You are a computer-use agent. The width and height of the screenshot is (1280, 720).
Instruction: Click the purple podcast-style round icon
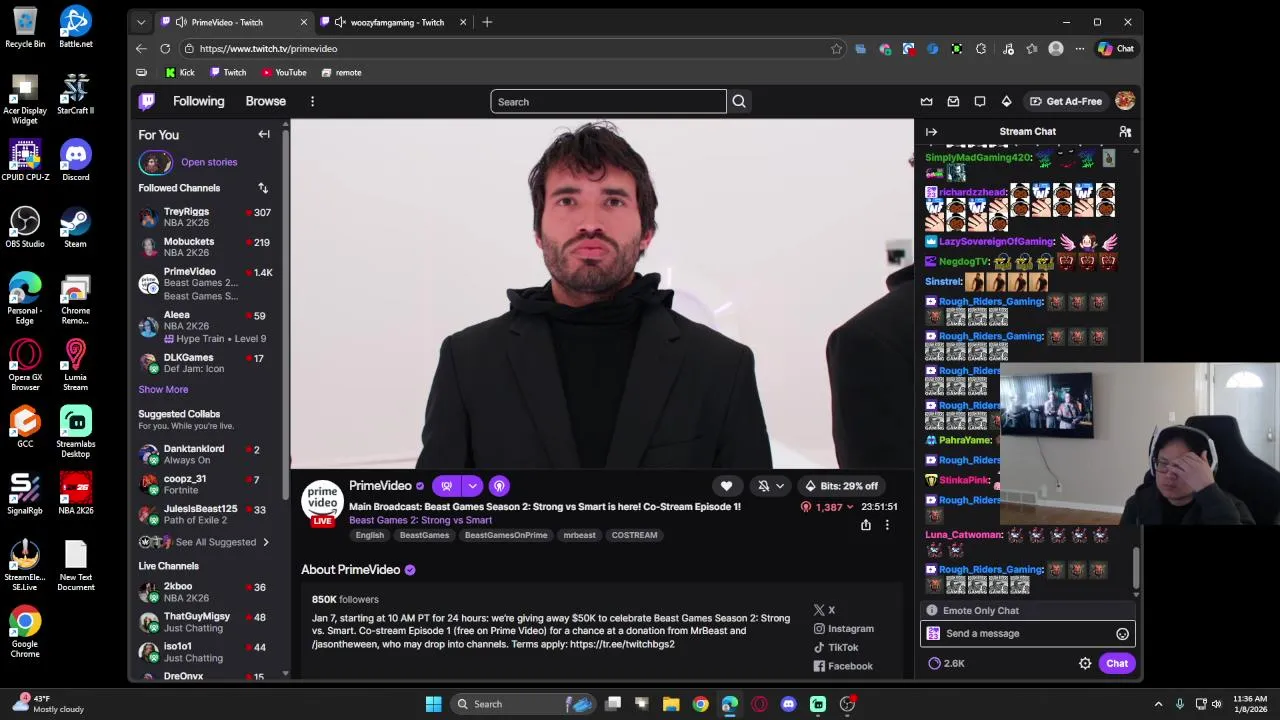pos(499,486)
